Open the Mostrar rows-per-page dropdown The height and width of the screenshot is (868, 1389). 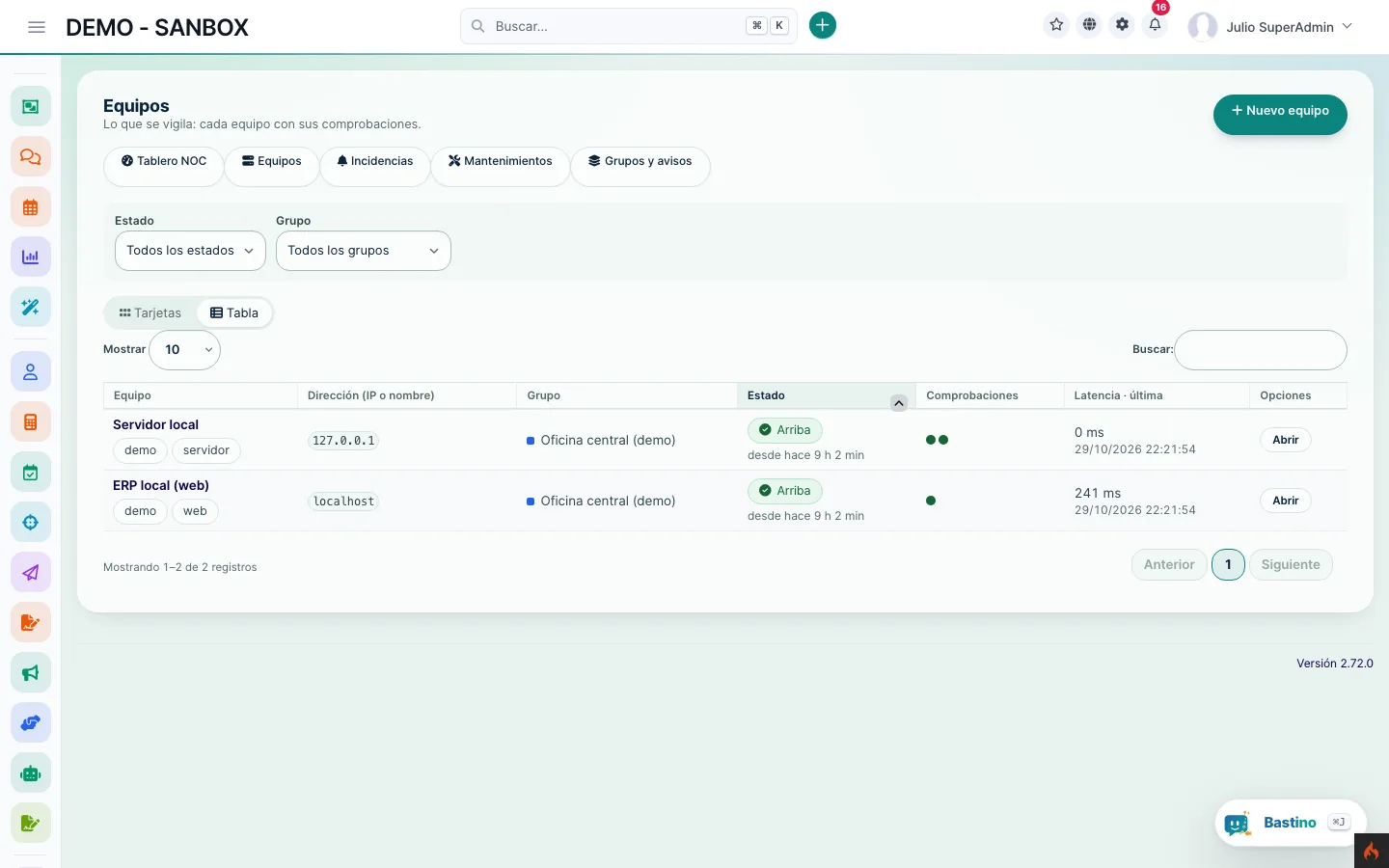click(185, 350)
